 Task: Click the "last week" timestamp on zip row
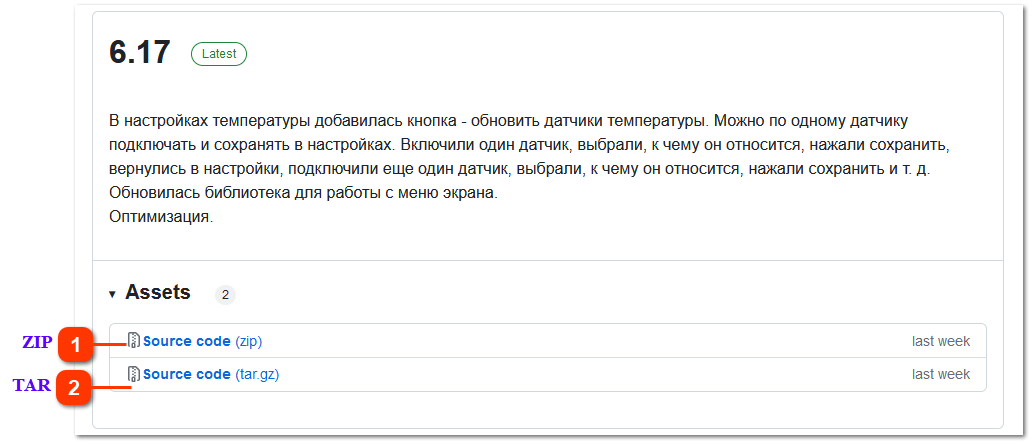pos(941,341)
